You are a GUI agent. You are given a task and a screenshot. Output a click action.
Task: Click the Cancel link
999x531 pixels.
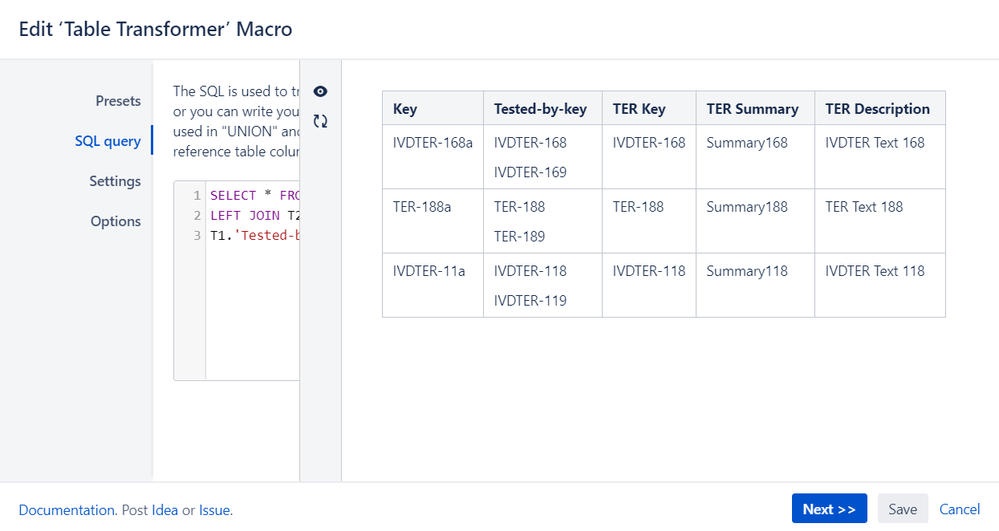[x=959, y=509]
